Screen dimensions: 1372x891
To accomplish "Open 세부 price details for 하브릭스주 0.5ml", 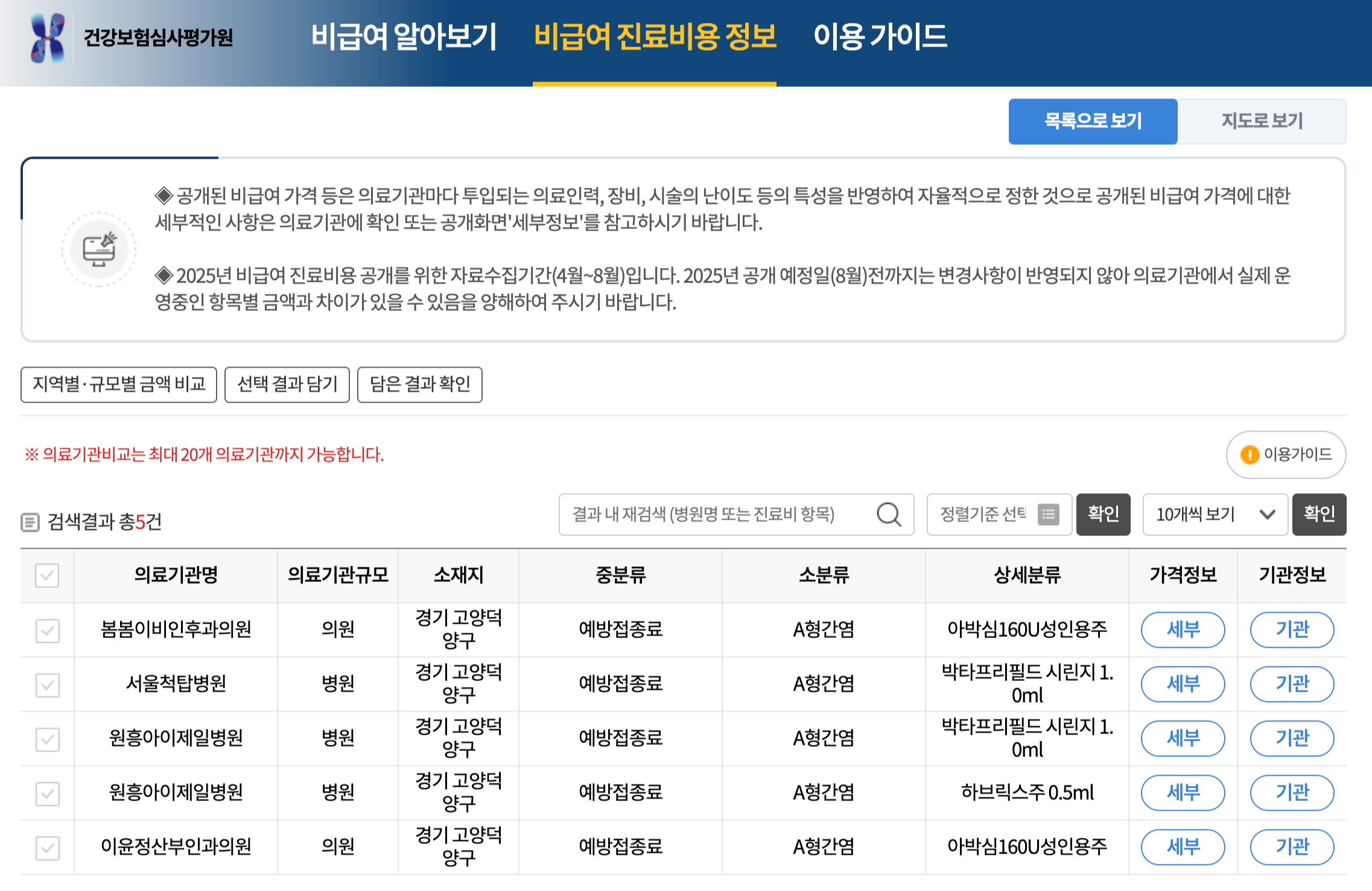I will (1183, 793).
